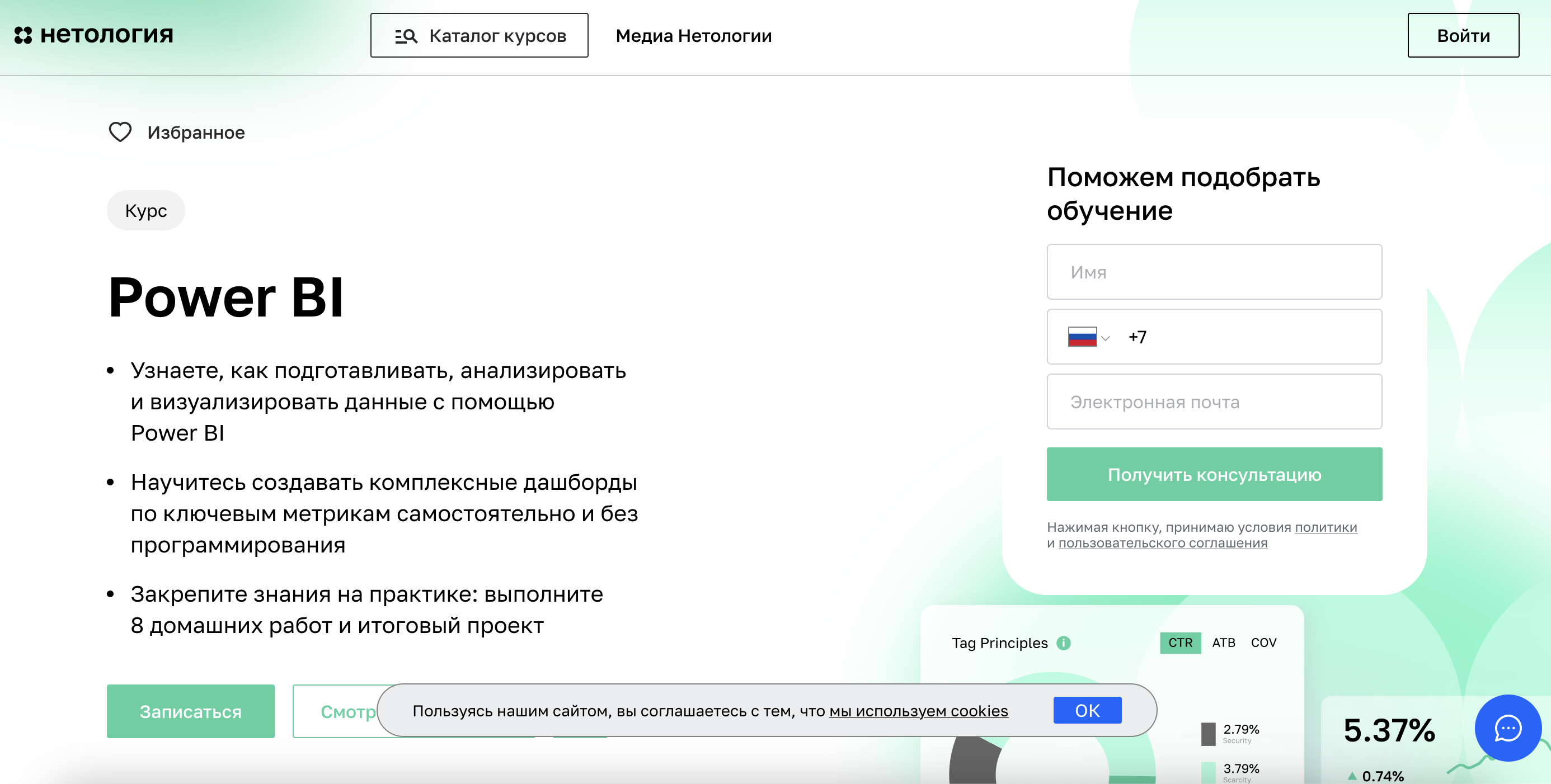1551x784 pixels.
Task: Click the Войти button
Action: point(1463,35)
